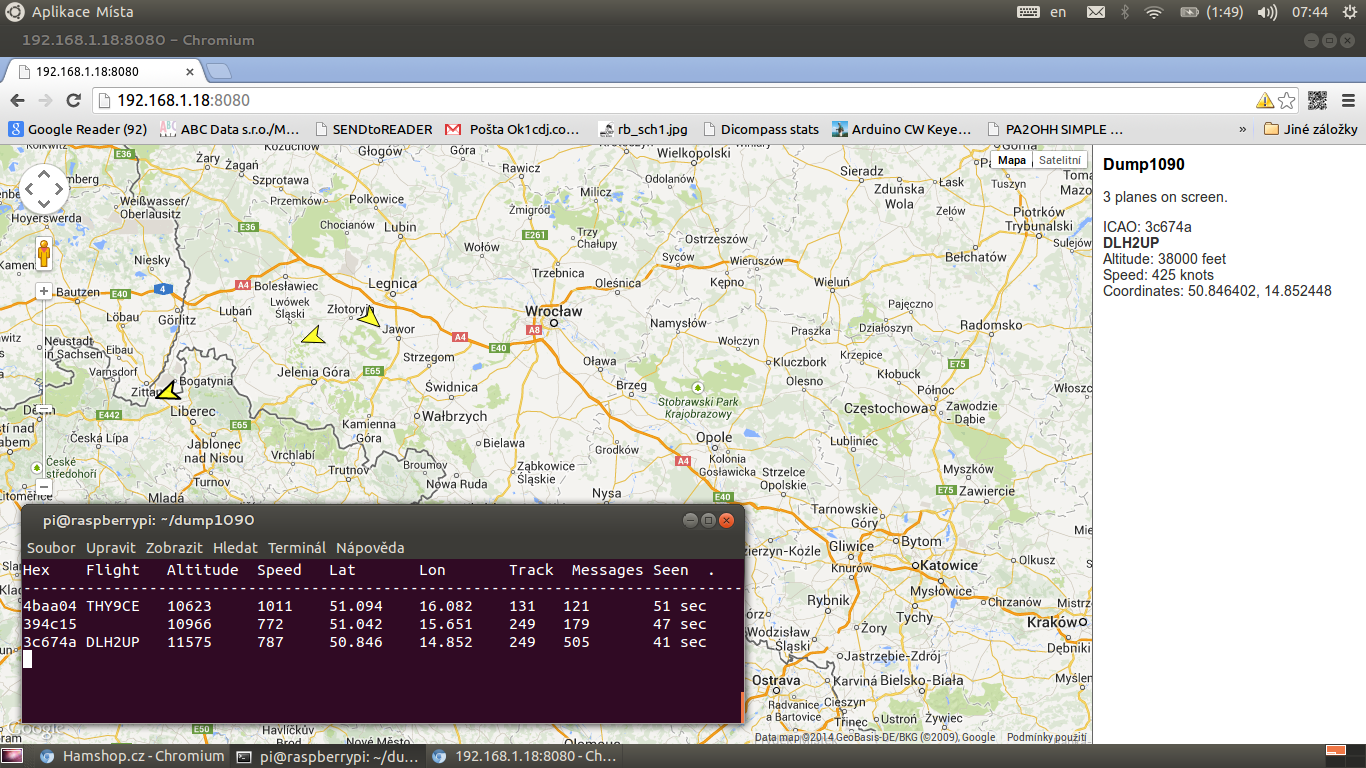Open the Bluetooth indicator
The height and width of the screenshot is (768, 1366).
1125,12
